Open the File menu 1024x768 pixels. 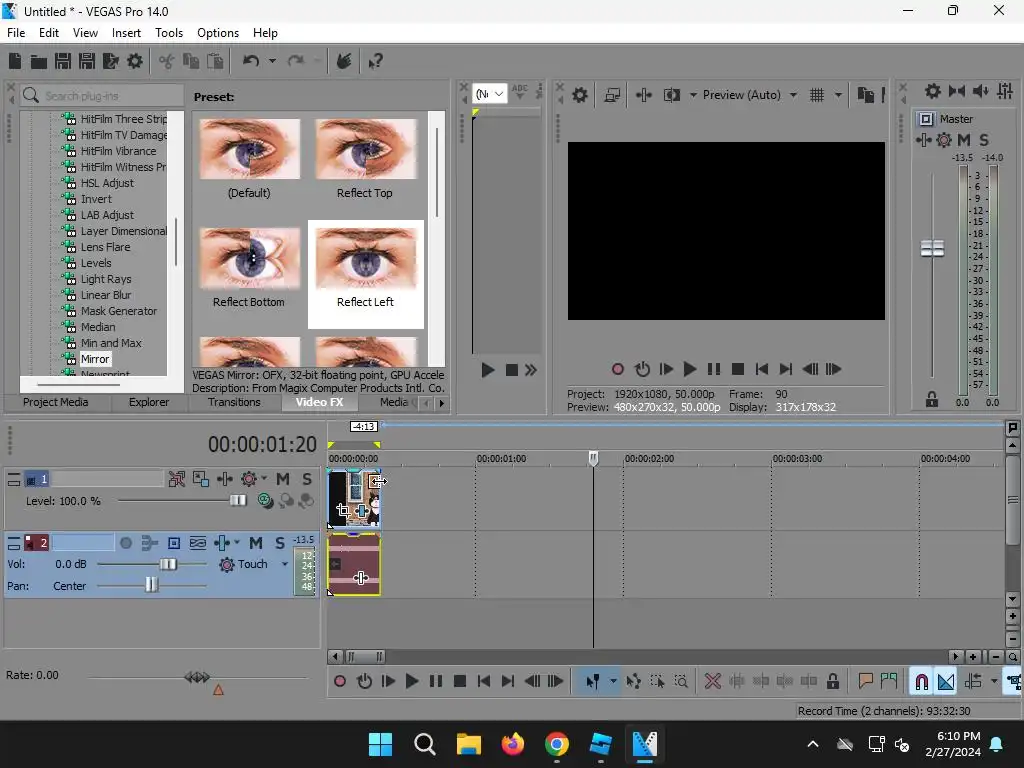(16, 33)
